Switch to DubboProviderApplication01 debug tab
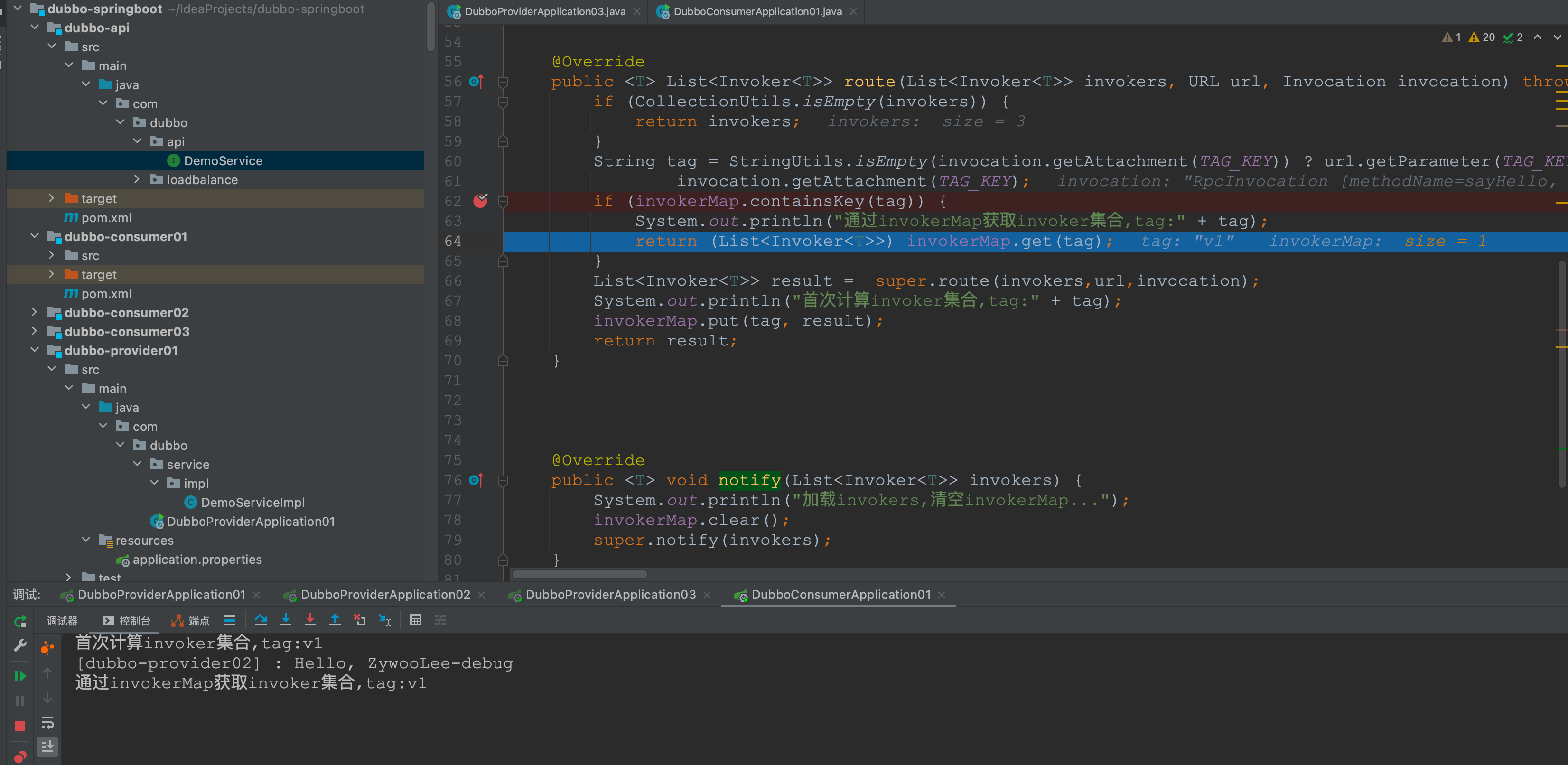This screenshot has width=1568, height=765. 161,595
